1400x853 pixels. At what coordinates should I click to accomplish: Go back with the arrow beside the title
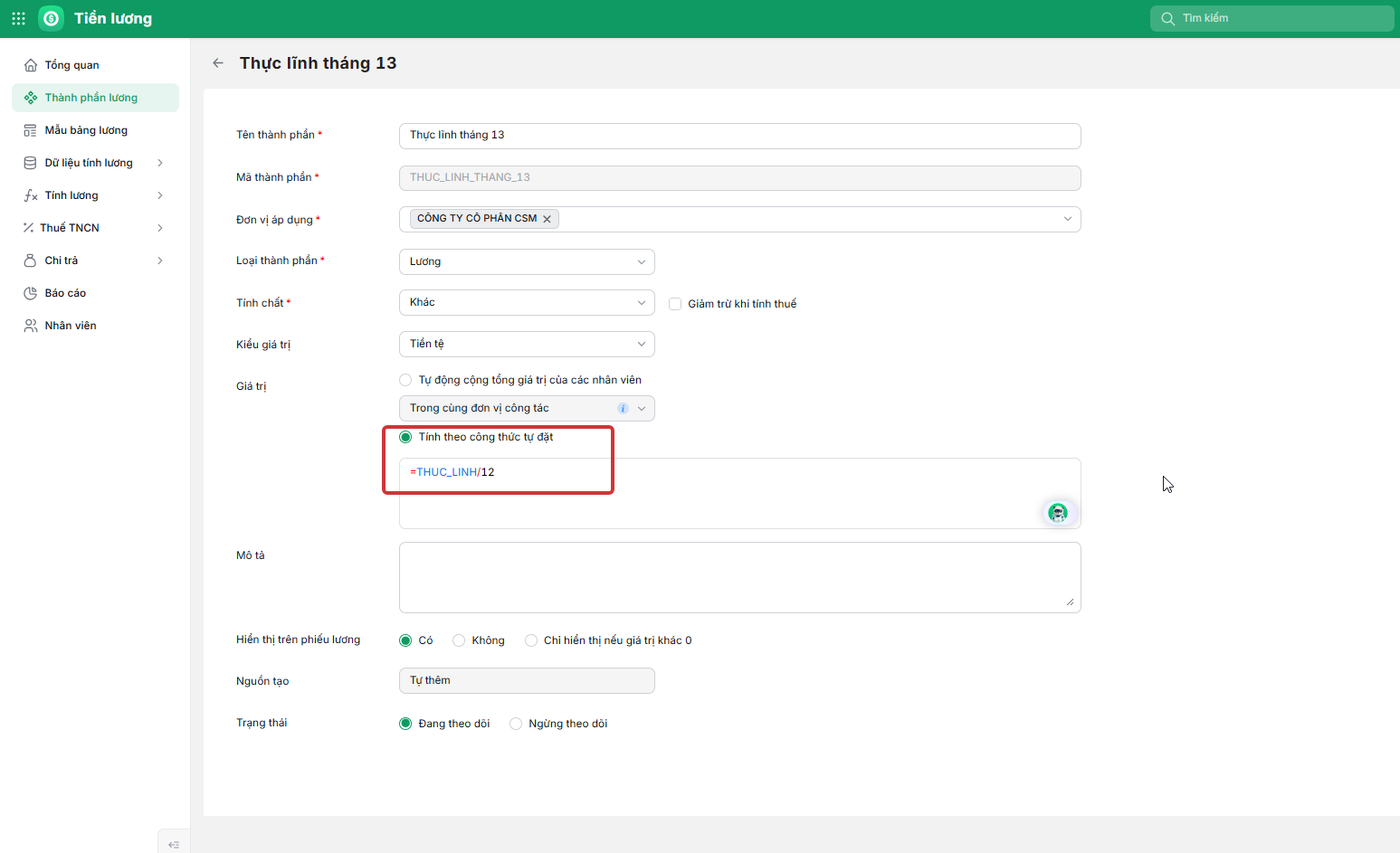pyautogui.click(x=218, y=62)
